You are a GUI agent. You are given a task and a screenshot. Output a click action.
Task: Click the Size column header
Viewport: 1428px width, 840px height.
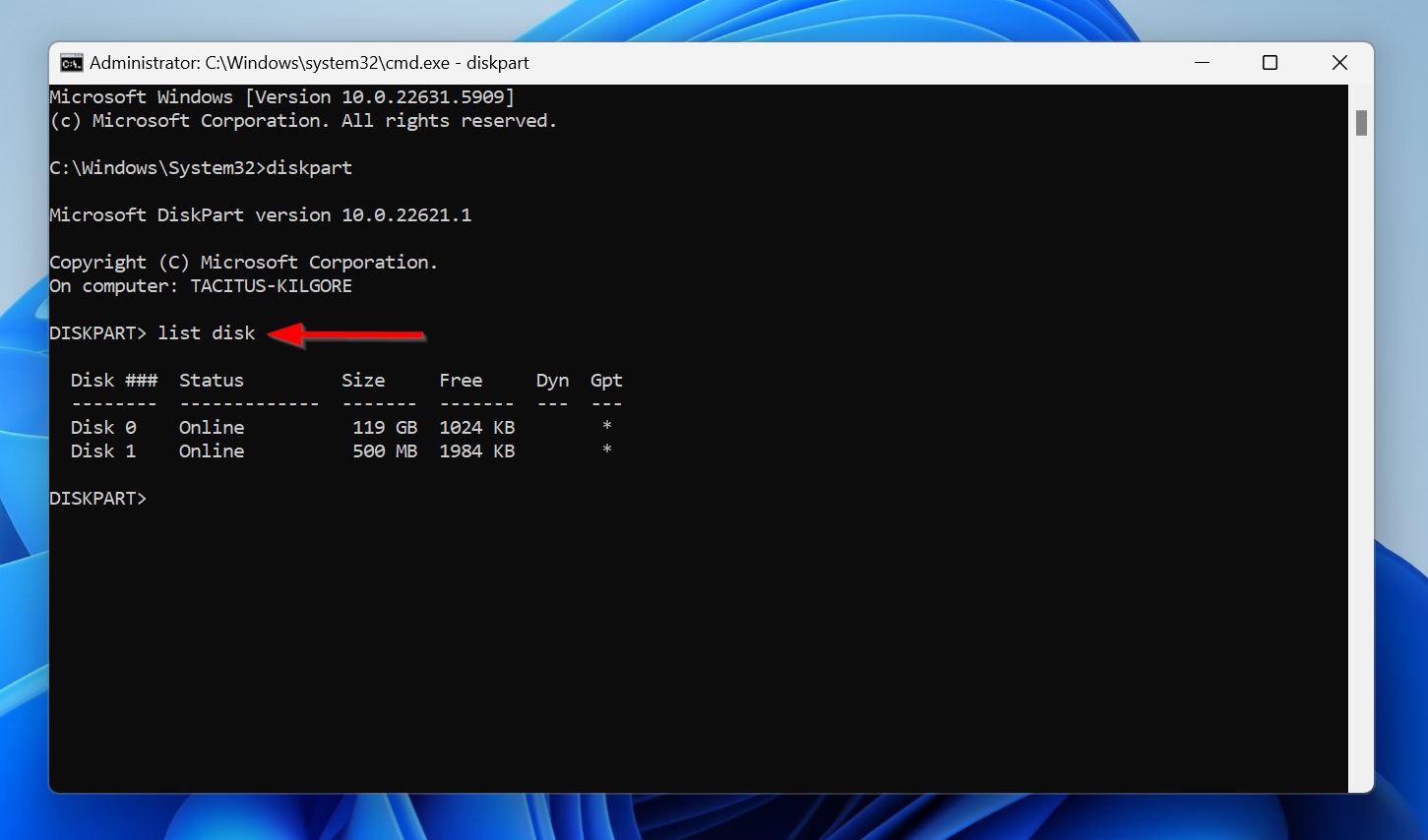coord(363,380)
